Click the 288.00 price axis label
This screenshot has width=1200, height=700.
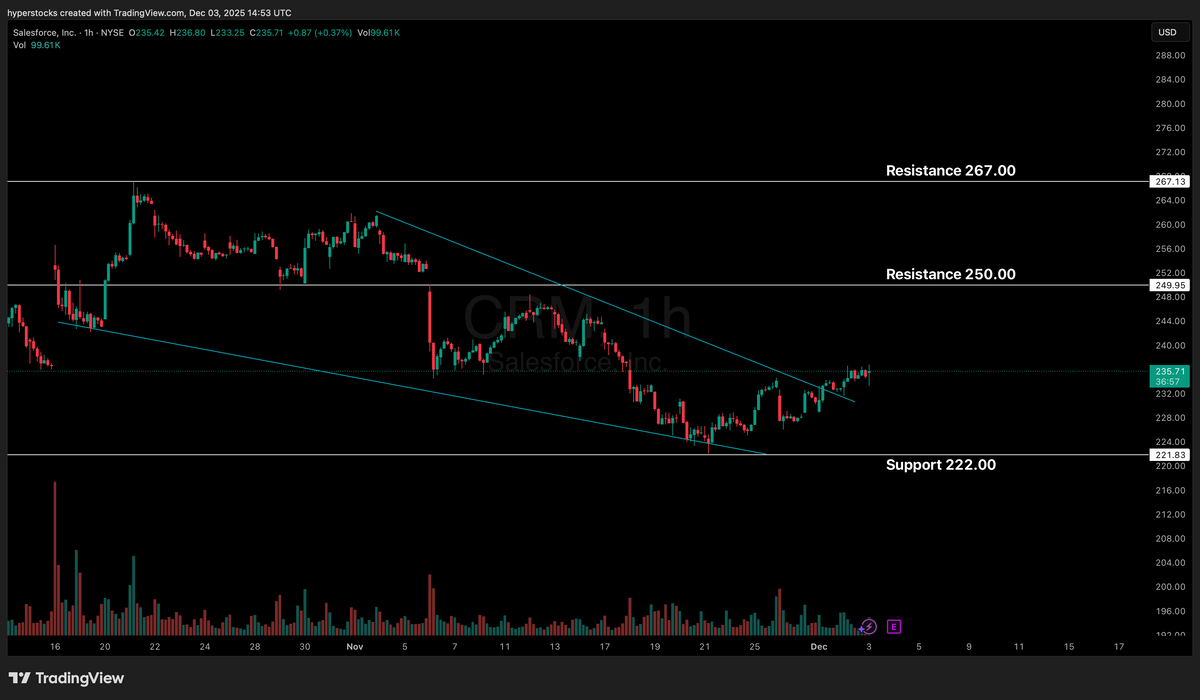coord(1171,55)
